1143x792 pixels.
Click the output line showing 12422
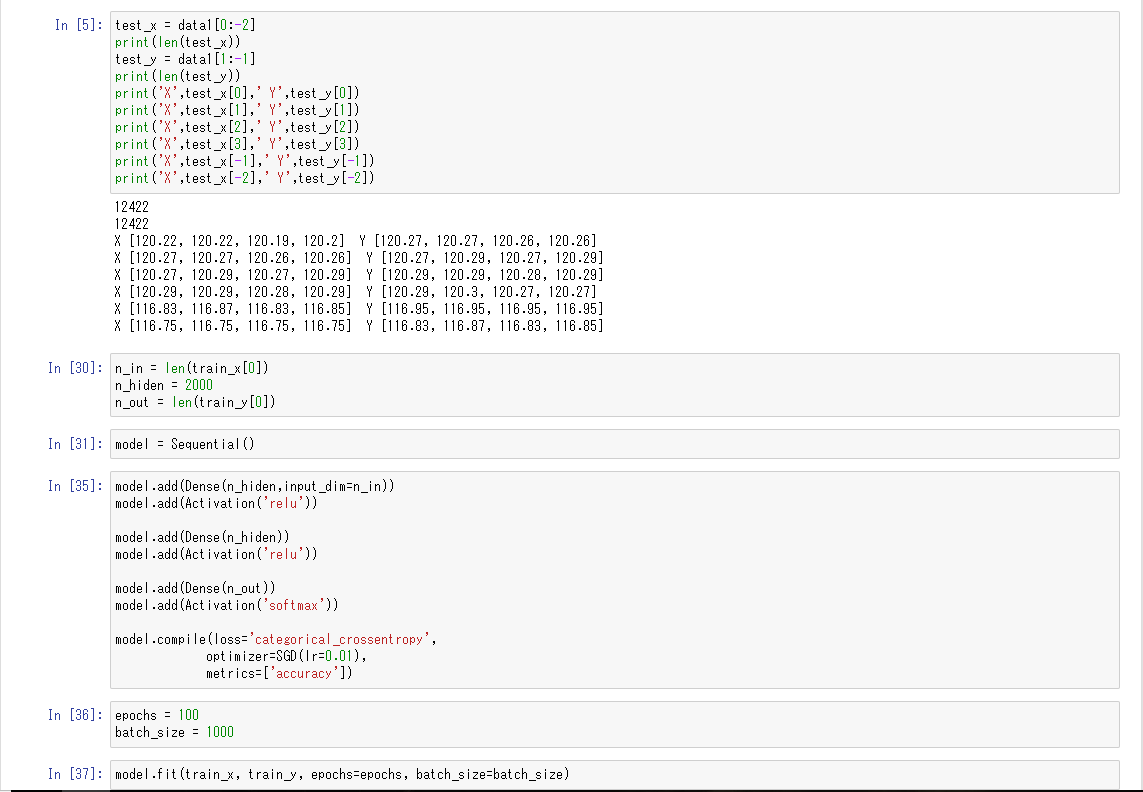click(131, 207)
